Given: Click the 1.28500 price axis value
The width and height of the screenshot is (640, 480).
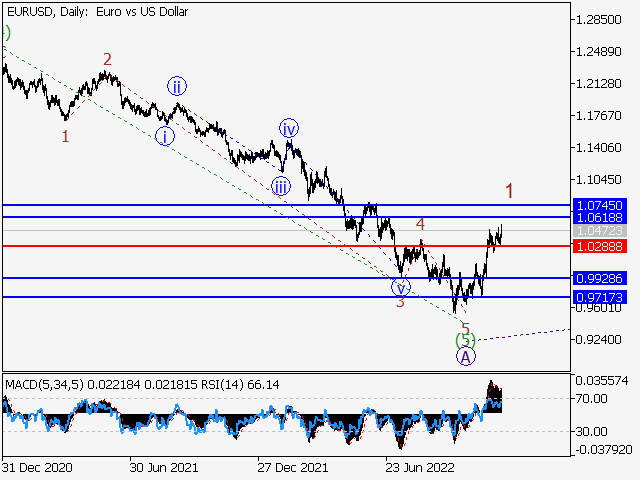Looking at the screenshot, I should (598, 20).
